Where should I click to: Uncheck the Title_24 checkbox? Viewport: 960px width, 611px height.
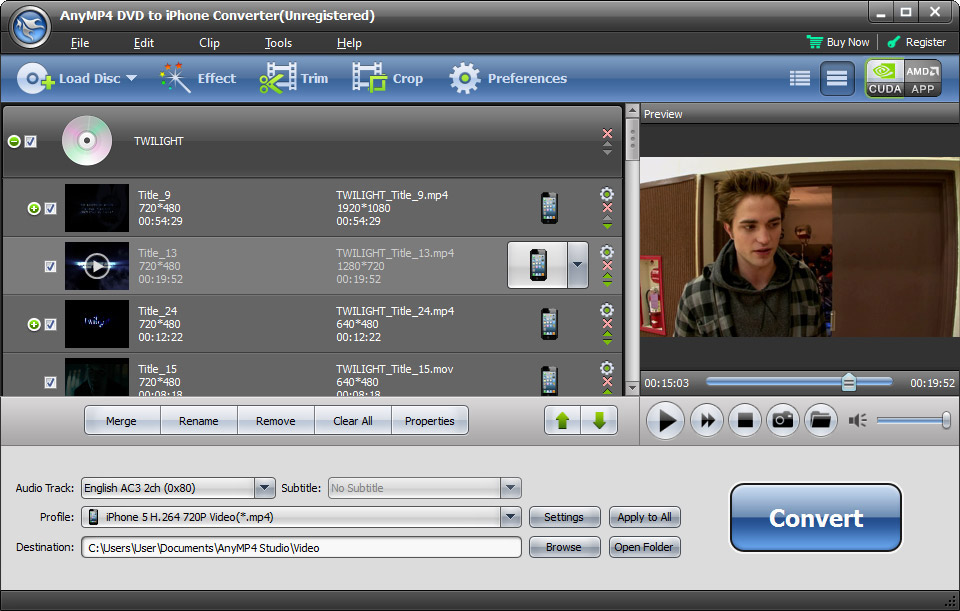[x=50, y=324]
